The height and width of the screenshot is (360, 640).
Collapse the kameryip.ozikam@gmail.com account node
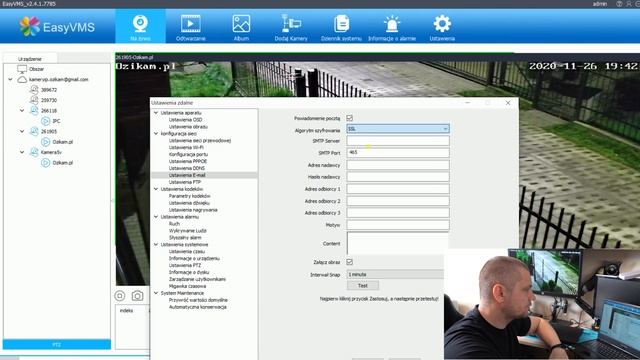pyautogui.click(x=11, y=80)
